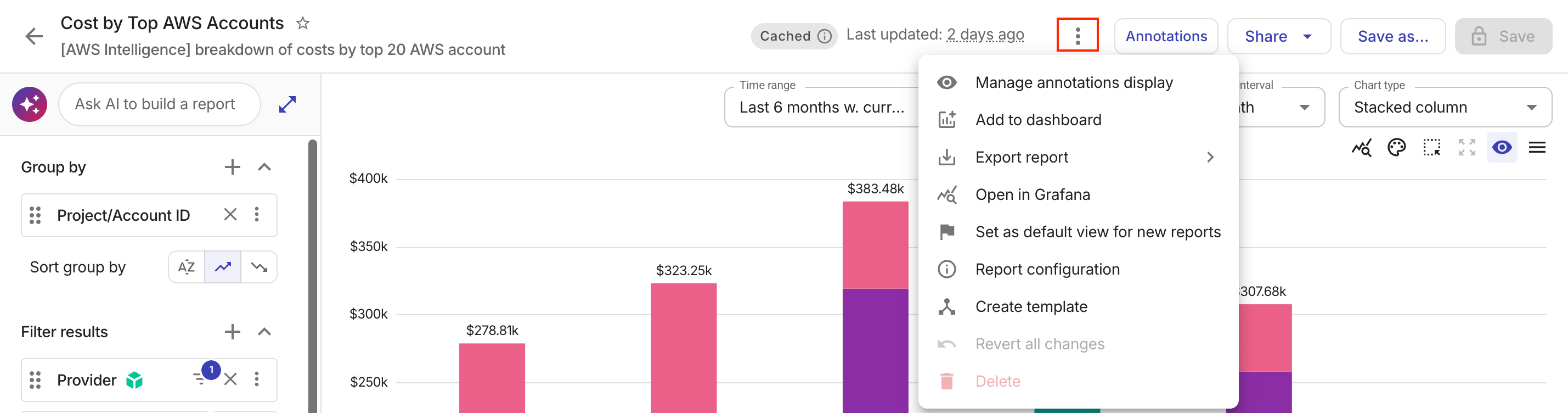Select Manage annotations display
Image resolution: width=1568 pixels, height=413 pixels.
pos(1078,83)
